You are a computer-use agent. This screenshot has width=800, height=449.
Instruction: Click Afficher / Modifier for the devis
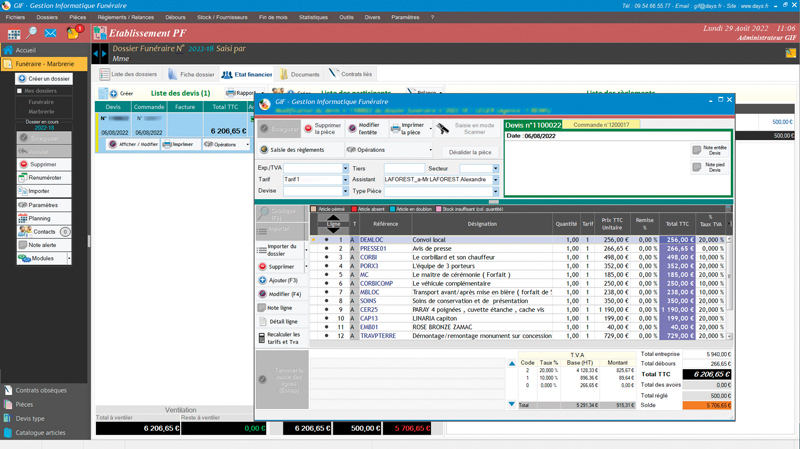134,144
